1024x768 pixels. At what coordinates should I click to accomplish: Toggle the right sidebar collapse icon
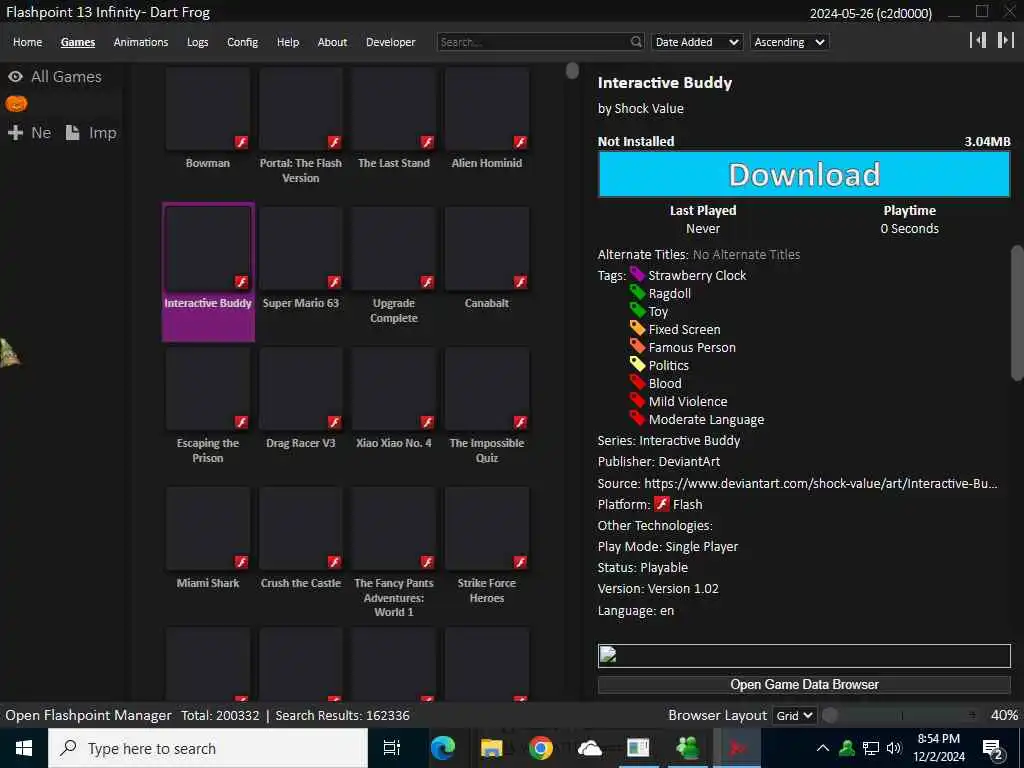(x=1005, y=40)
